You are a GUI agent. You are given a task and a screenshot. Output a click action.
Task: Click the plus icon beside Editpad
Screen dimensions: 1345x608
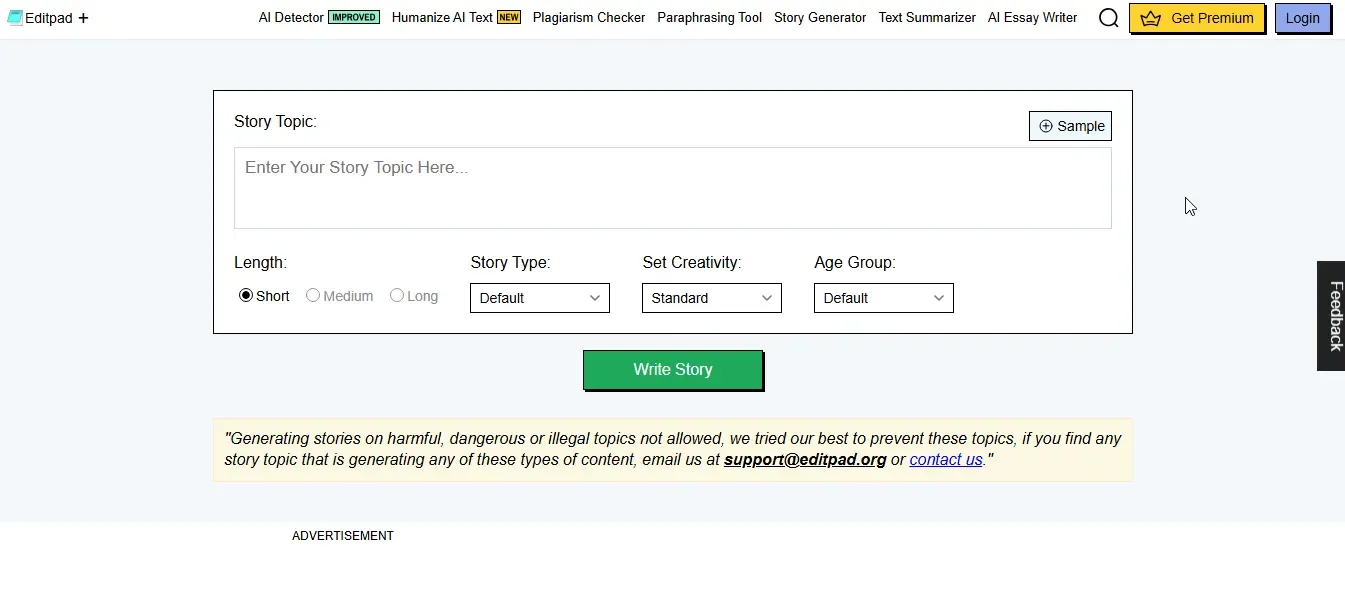pyautogui.click(x=83, y=18)
